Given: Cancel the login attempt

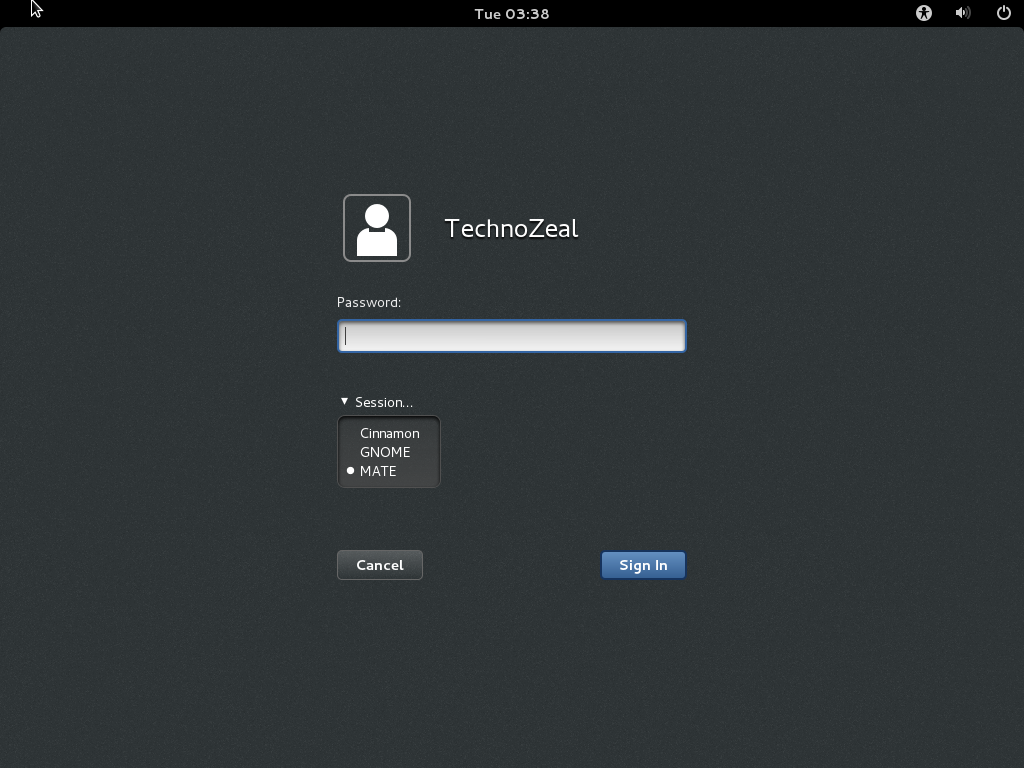Looking at the screenshot, I should 379,565.
